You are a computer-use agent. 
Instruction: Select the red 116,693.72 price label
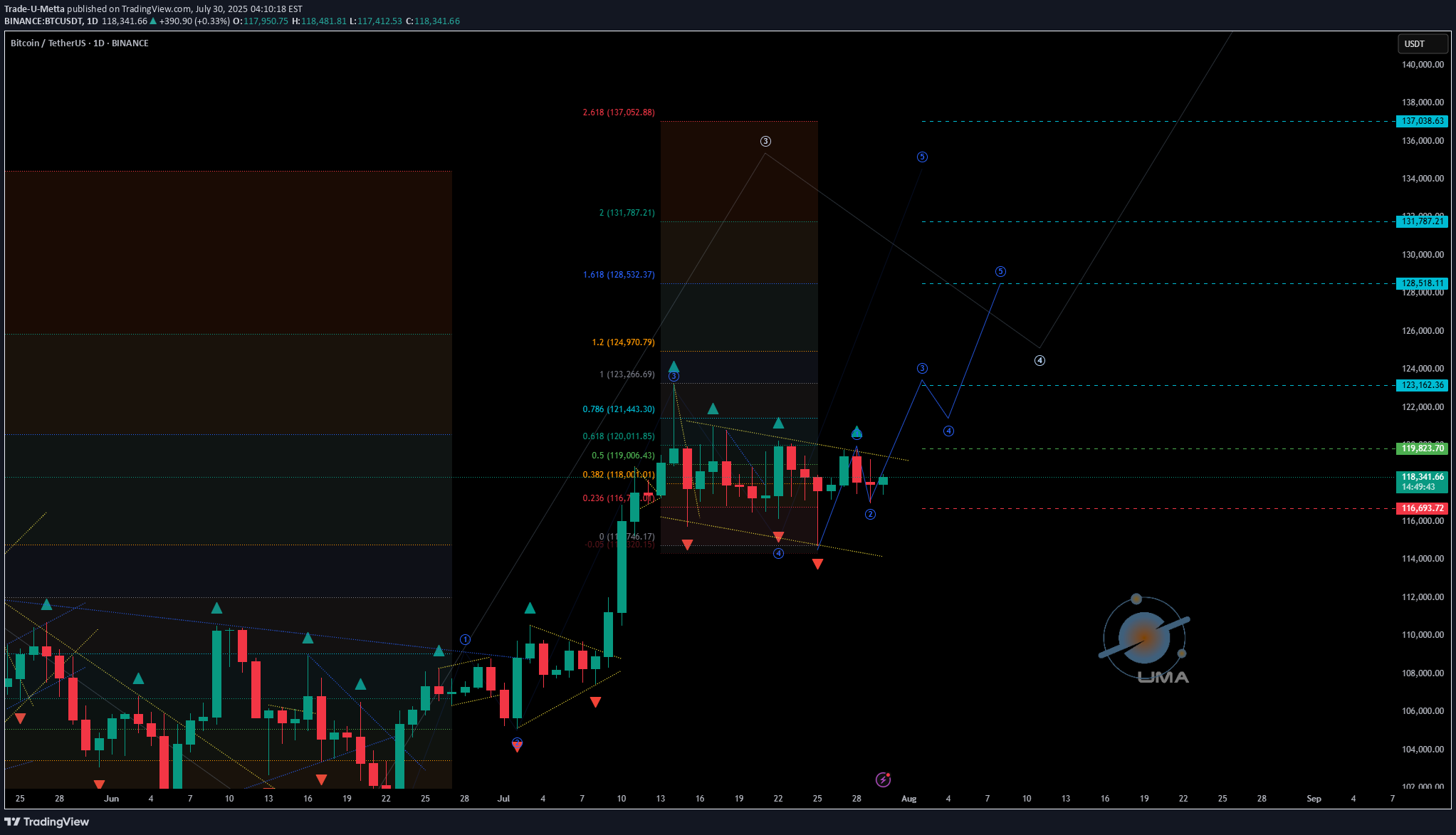(1422, 508)
